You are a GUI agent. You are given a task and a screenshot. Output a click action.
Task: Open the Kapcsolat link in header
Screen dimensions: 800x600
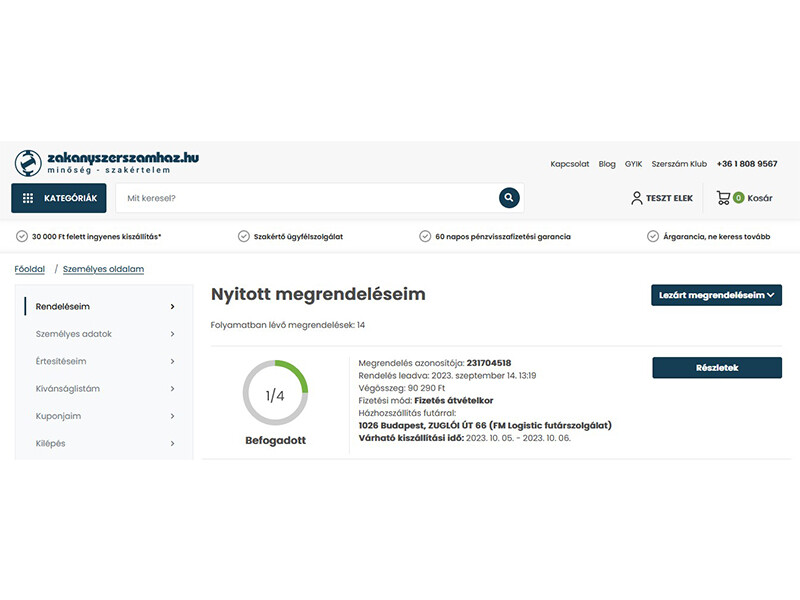pyautogui.click(x=569, y=164)
